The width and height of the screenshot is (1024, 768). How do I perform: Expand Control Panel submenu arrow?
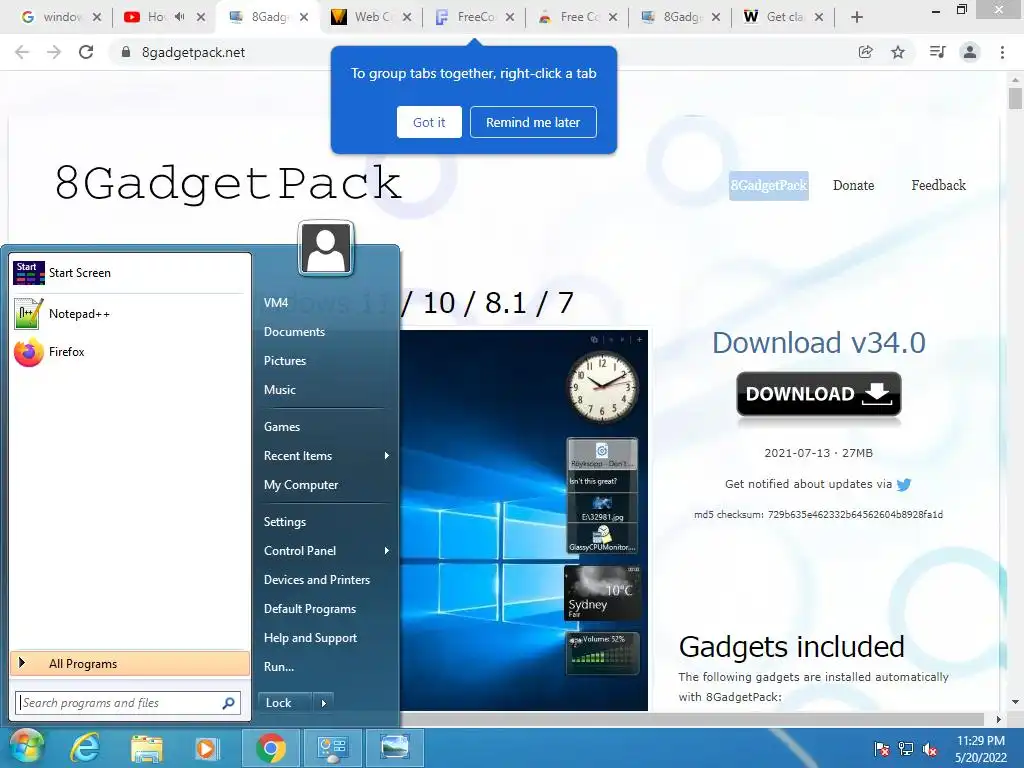387,551
